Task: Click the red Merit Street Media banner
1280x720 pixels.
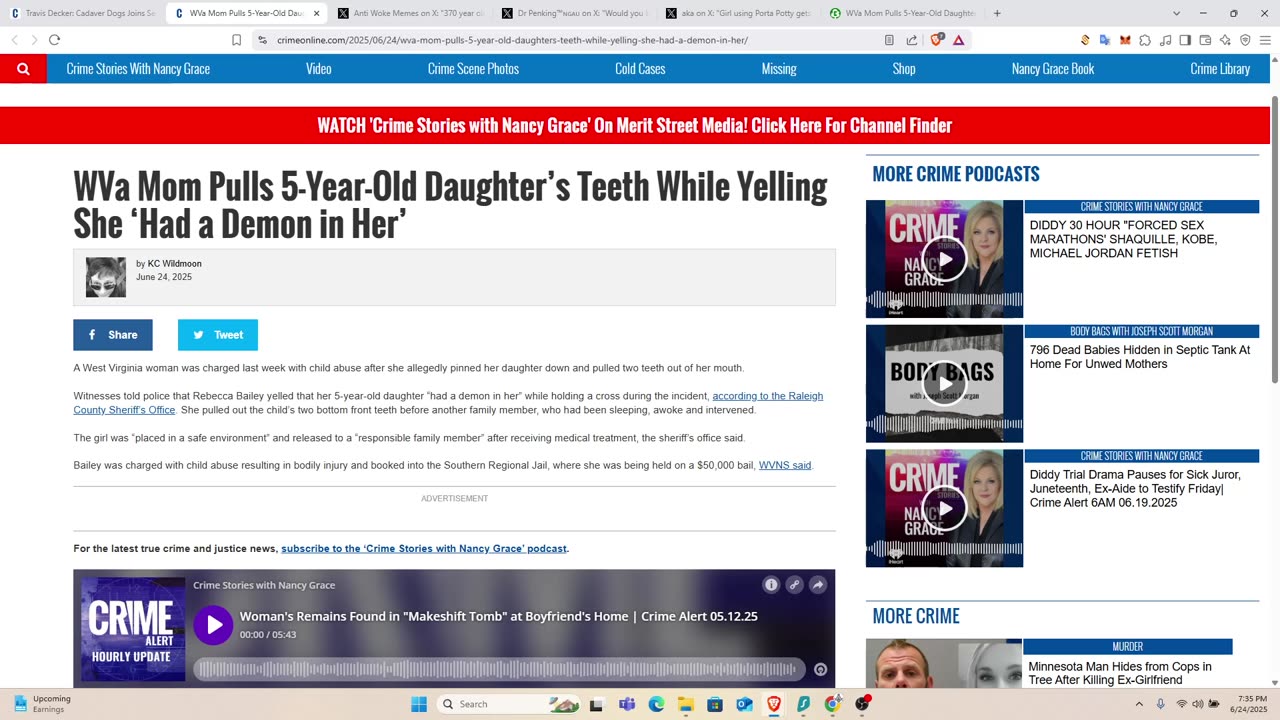Action: point(634,126)
